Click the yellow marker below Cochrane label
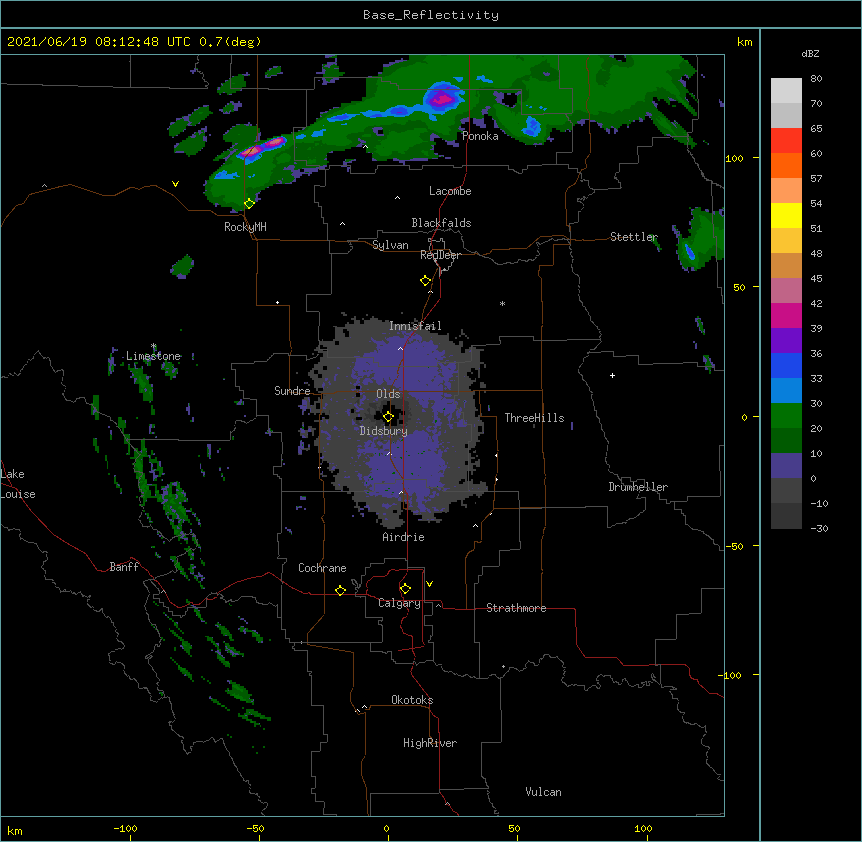This screenshot has width=862, height=842. point(340,590)
